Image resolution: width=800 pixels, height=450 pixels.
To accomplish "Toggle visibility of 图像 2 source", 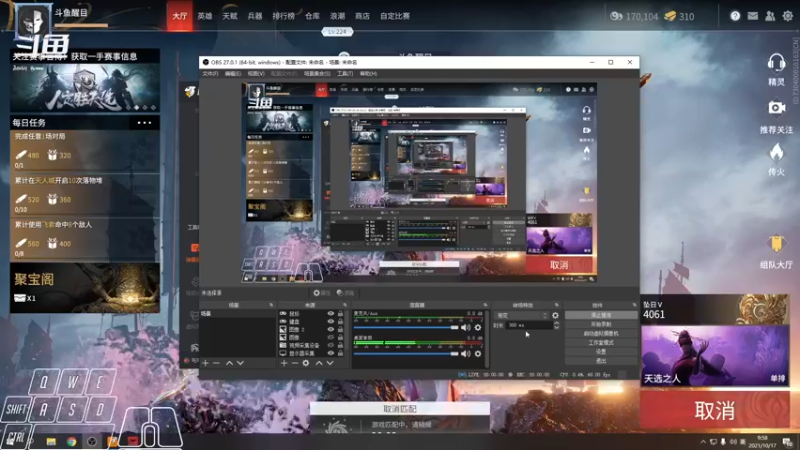I will [x=331, y=329].
